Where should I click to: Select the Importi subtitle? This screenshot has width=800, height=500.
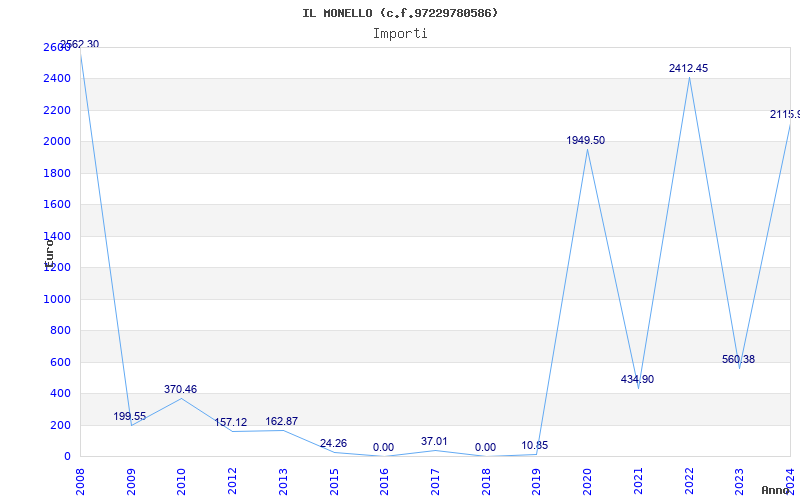click(400, 34)
